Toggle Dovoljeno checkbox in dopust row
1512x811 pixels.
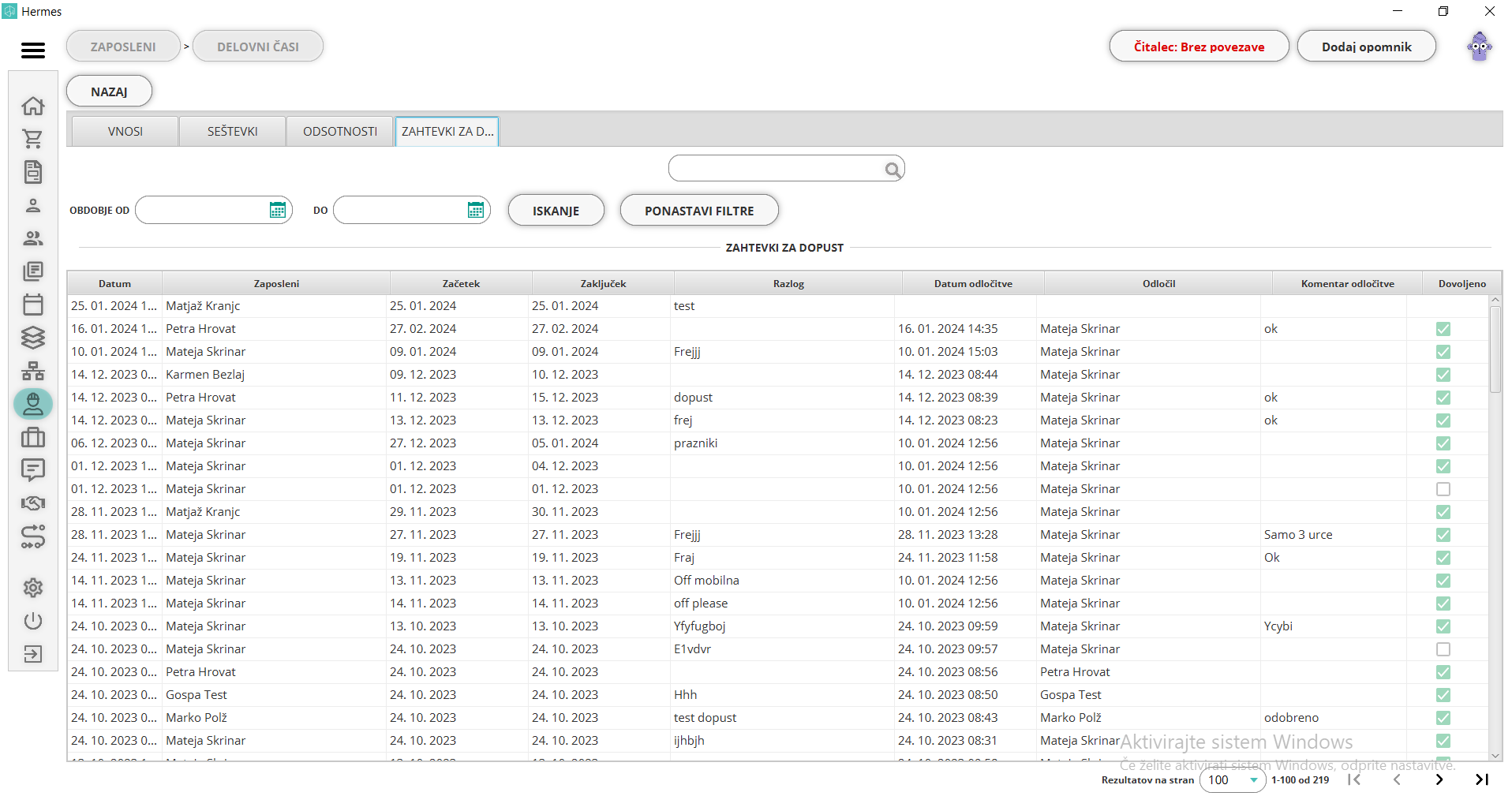(1443, 398)
